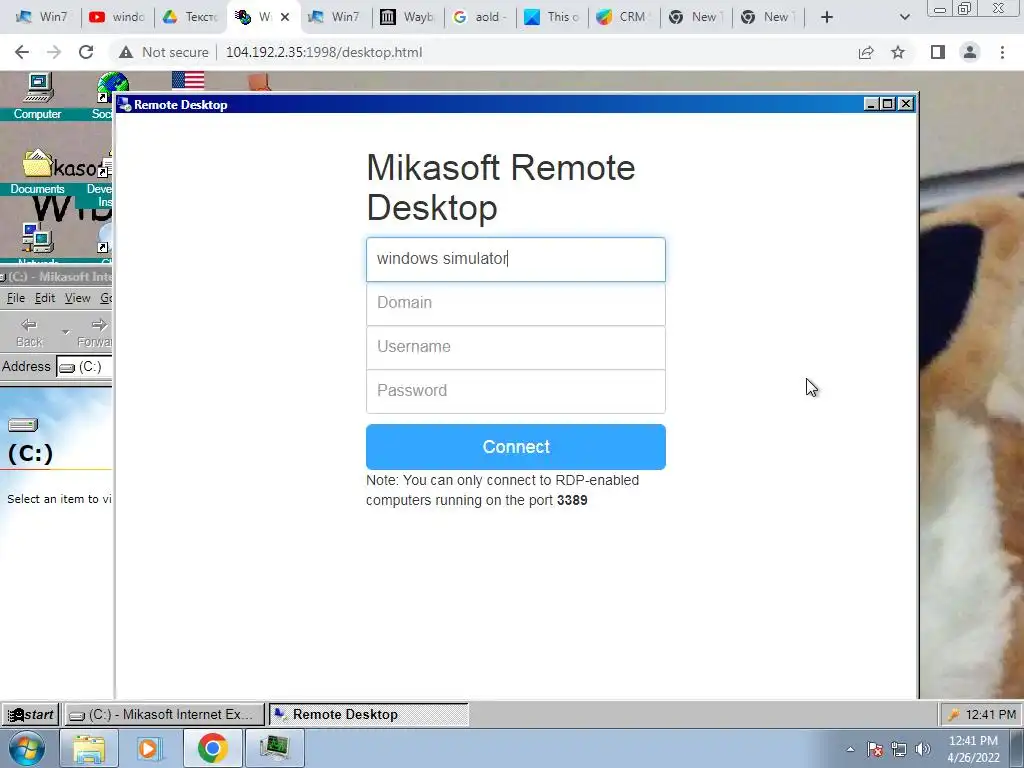Click the C: drive icon in explorer pane
The width and height of the screenshot is (1024, 768).
23,426
